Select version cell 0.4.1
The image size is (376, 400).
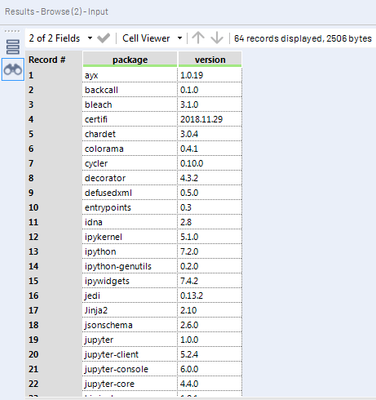pos(210,148)
